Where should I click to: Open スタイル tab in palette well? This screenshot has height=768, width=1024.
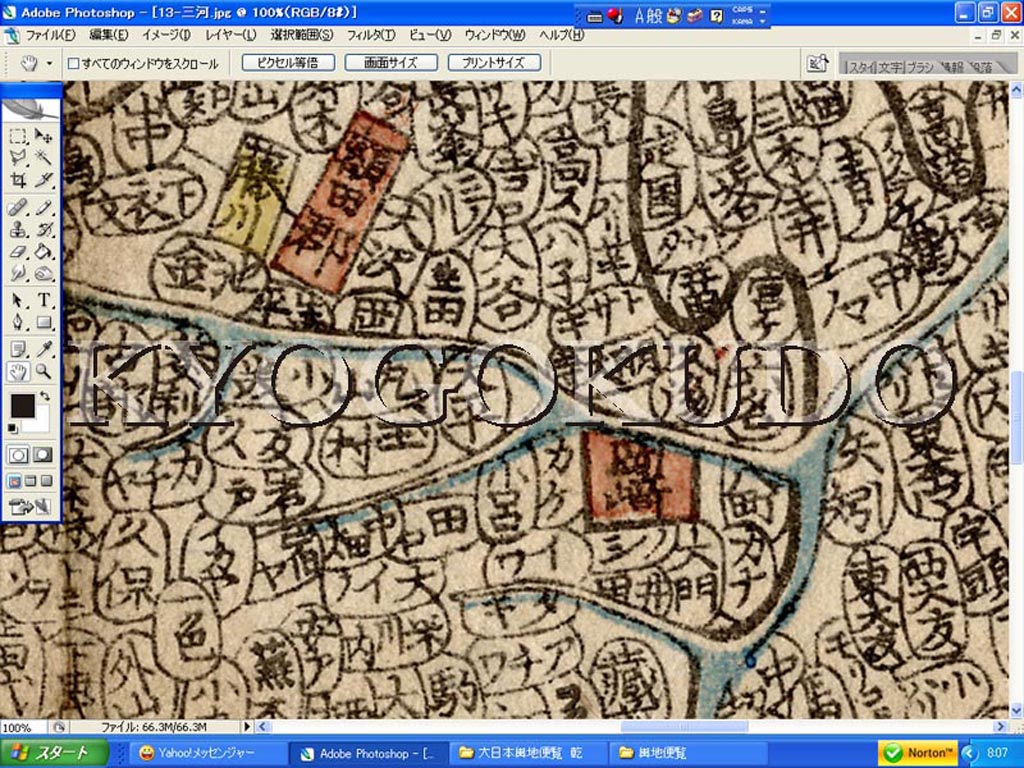point(862,67)
